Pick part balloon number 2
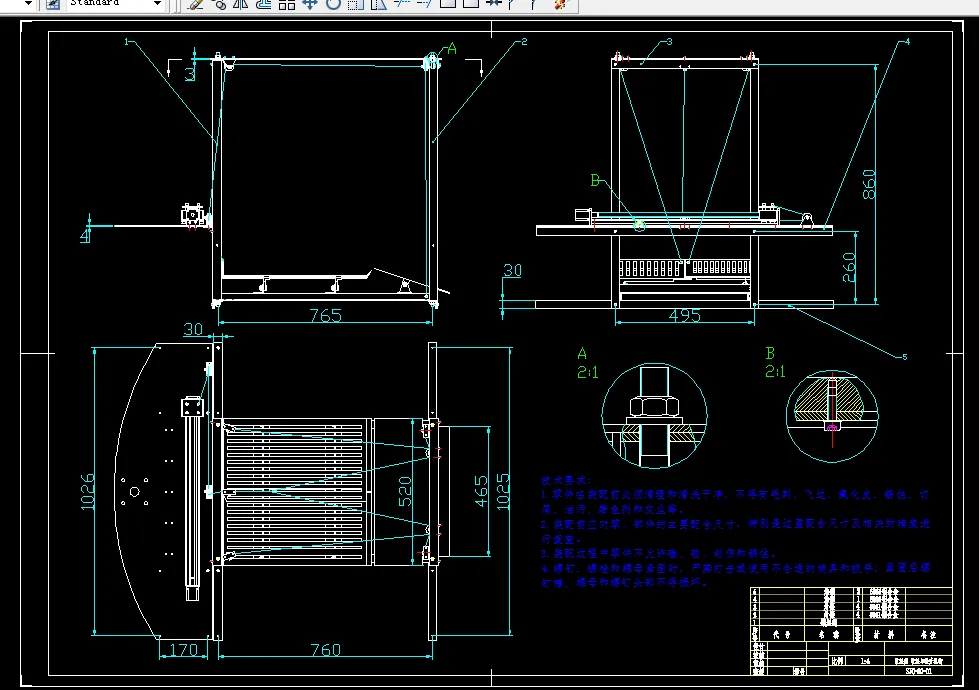Viewport: 979px width, 690px height. 524,42
